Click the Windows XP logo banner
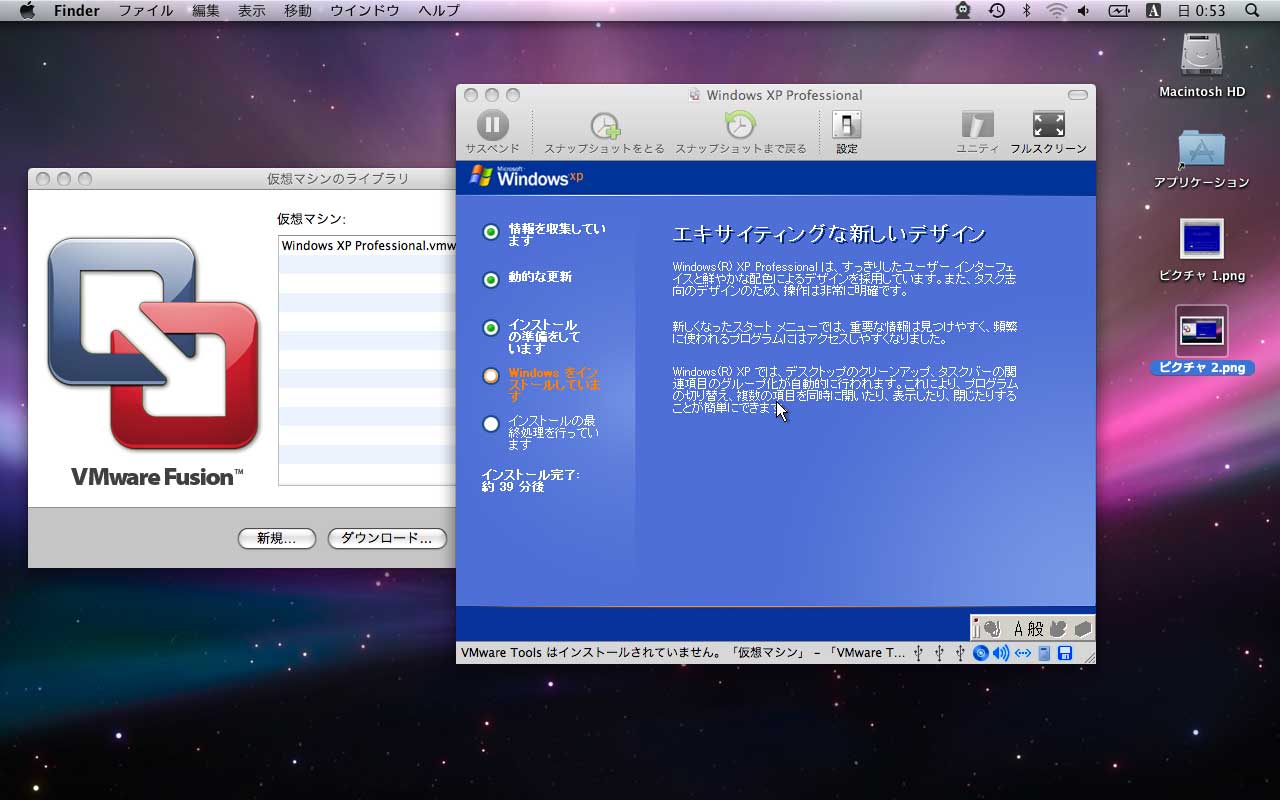 (526, 177)
